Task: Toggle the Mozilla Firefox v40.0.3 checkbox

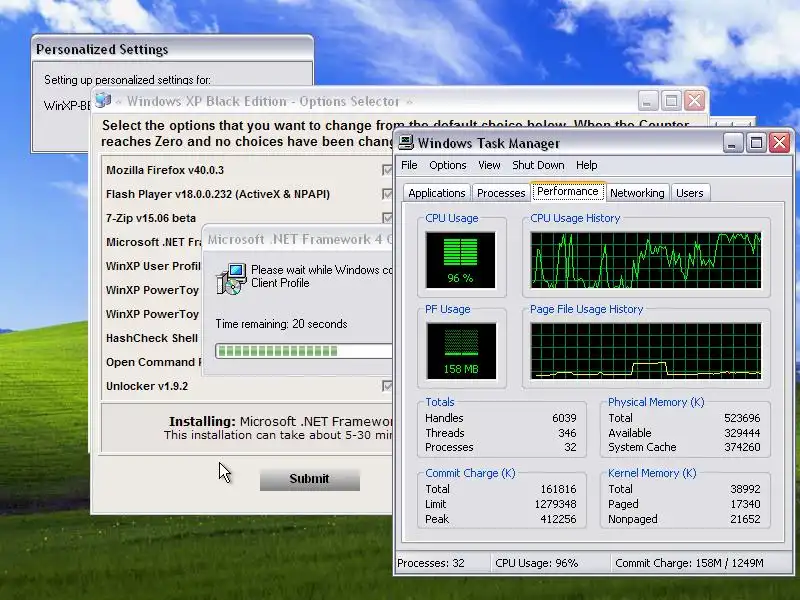Action: (387, 170)
